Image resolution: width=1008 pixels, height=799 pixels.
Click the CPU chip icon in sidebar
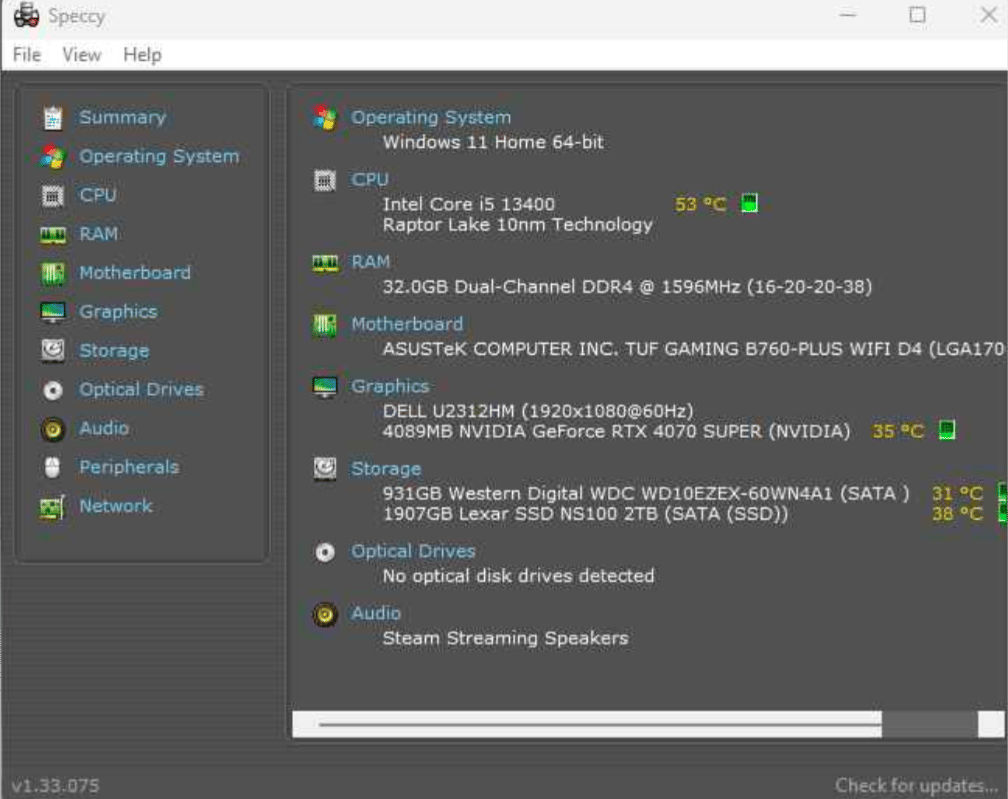tap(53, 195)
